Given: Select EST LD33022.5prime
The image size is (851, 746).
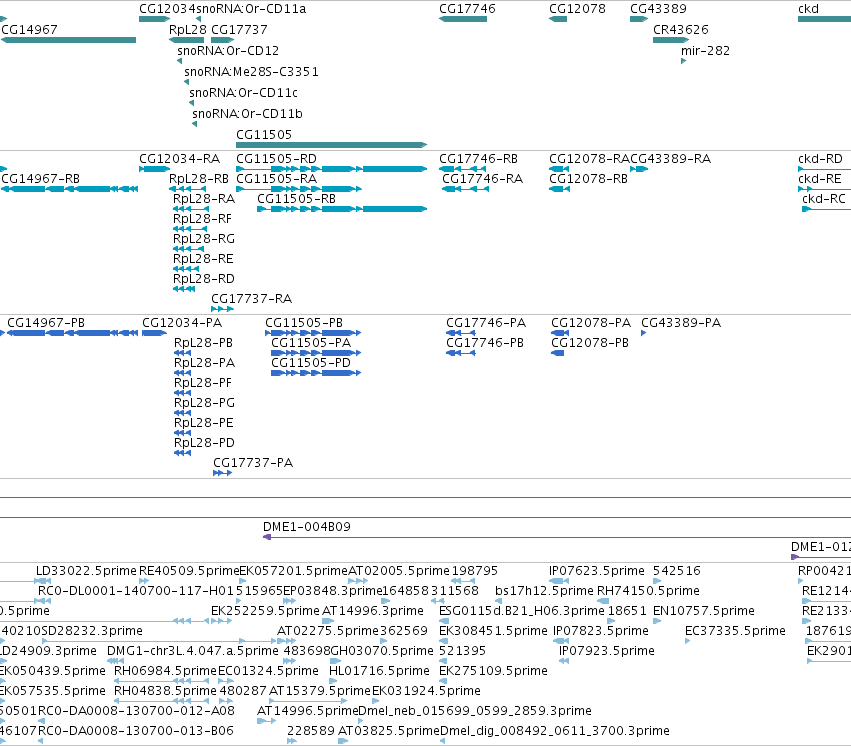Looking at the screenshot, I should pyautogui.click(x=86, y=571).
